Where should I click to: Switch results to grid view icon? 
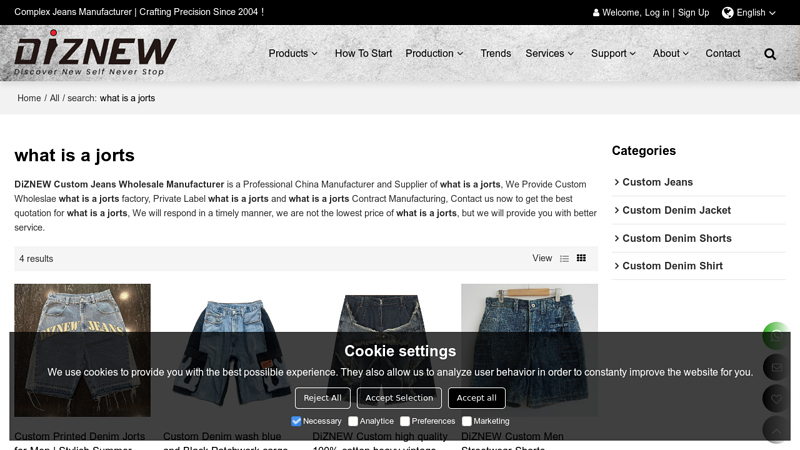point(581,258)
